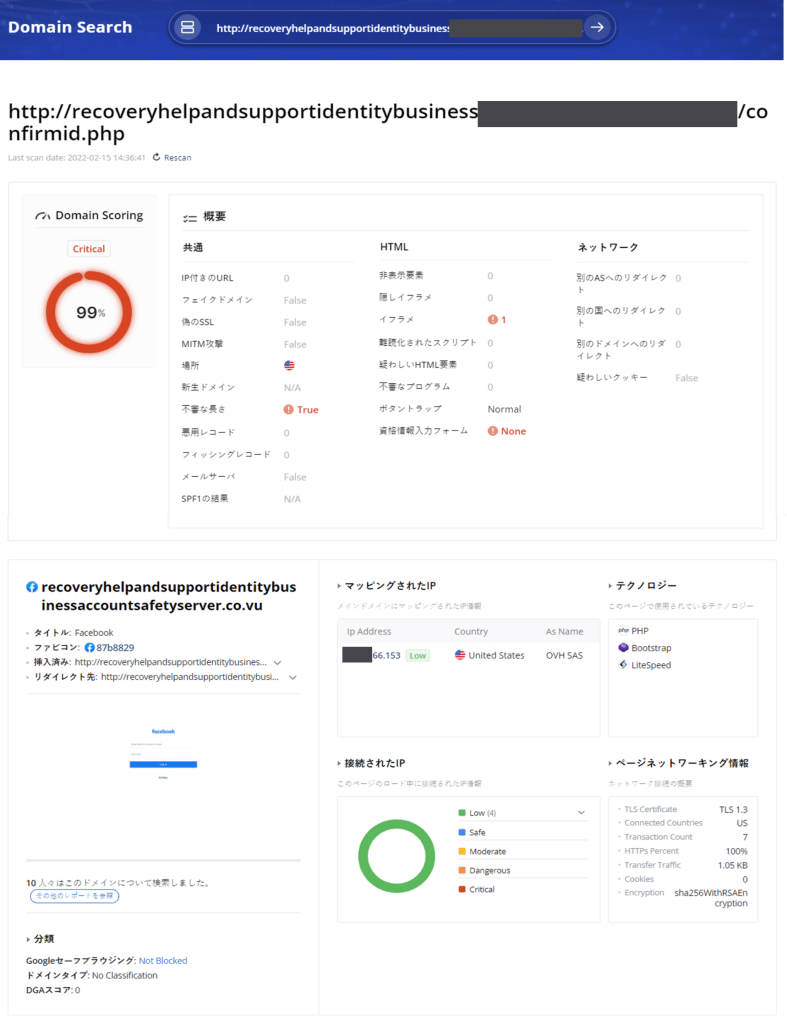
Task: Expand the リダイレクト先 URL dropdown
Action: tap(293, 677)
